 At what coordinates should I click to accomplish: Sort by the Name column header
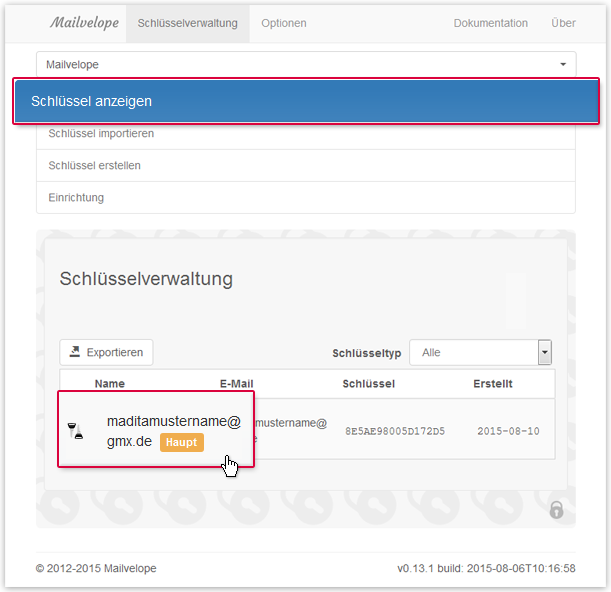[109, 384]
